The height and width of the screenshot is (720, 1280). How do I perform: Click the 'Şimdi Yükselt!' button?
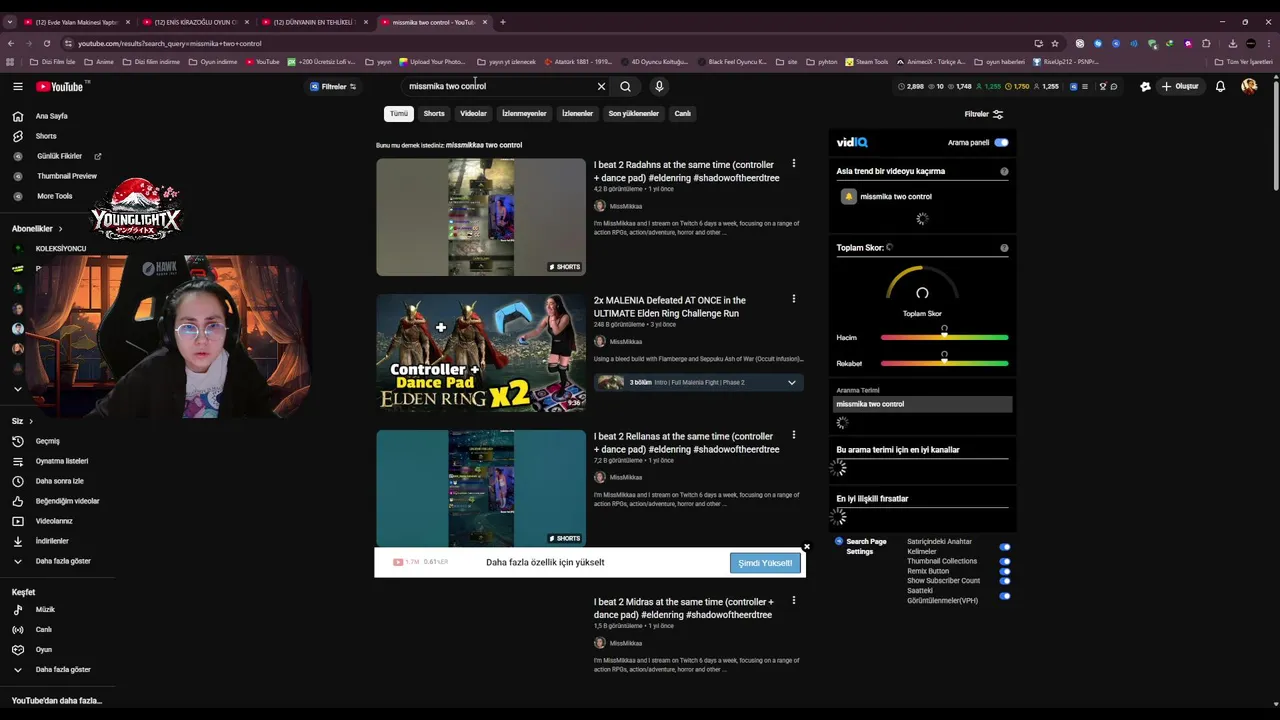tap(765, 563)
